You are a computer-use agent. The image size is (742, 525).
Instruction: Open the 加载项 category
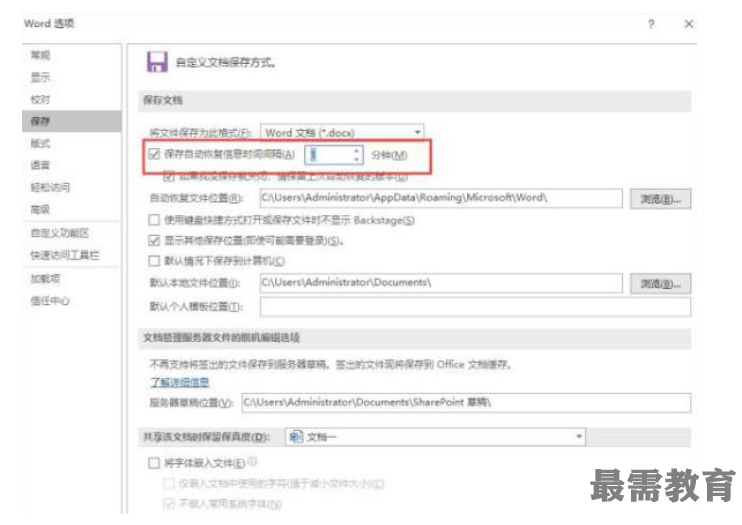[x=45, y=278]
